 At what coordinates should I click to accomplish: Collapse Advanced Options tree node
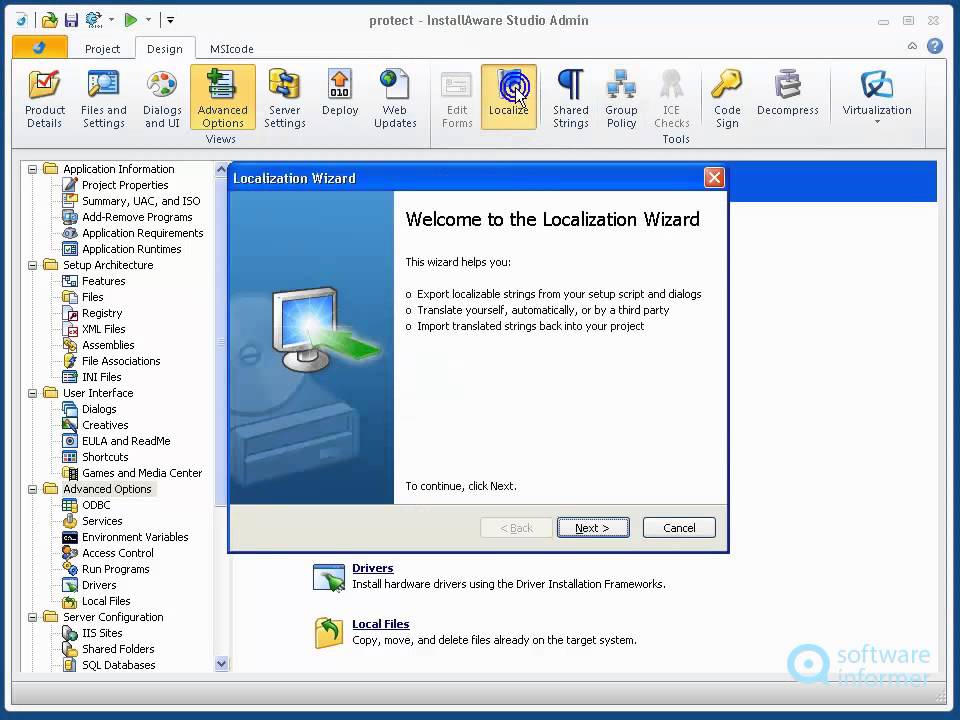[x=32, y=489]
